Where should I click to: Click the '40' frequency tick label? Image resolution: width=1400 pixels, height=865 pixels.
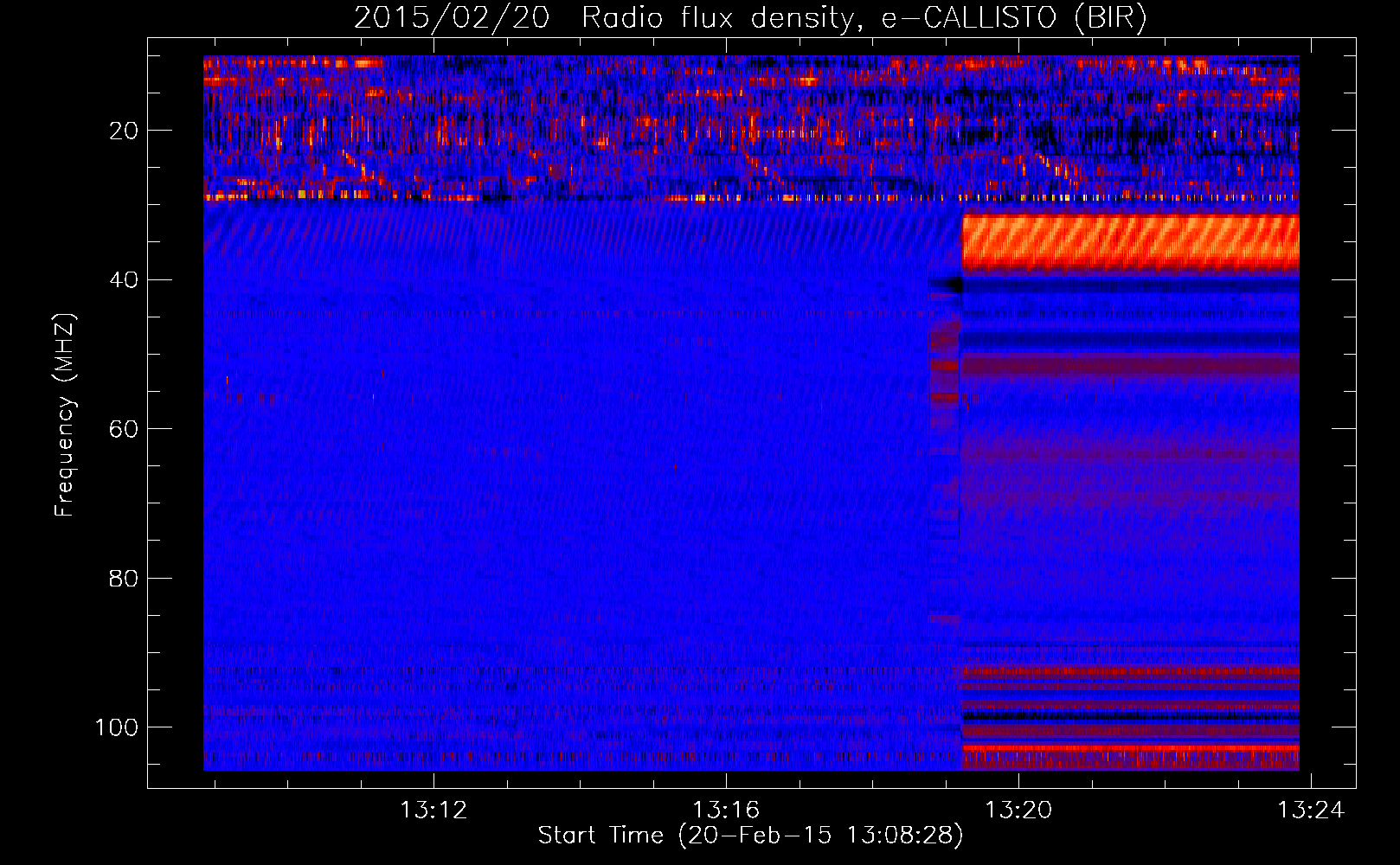124,279
